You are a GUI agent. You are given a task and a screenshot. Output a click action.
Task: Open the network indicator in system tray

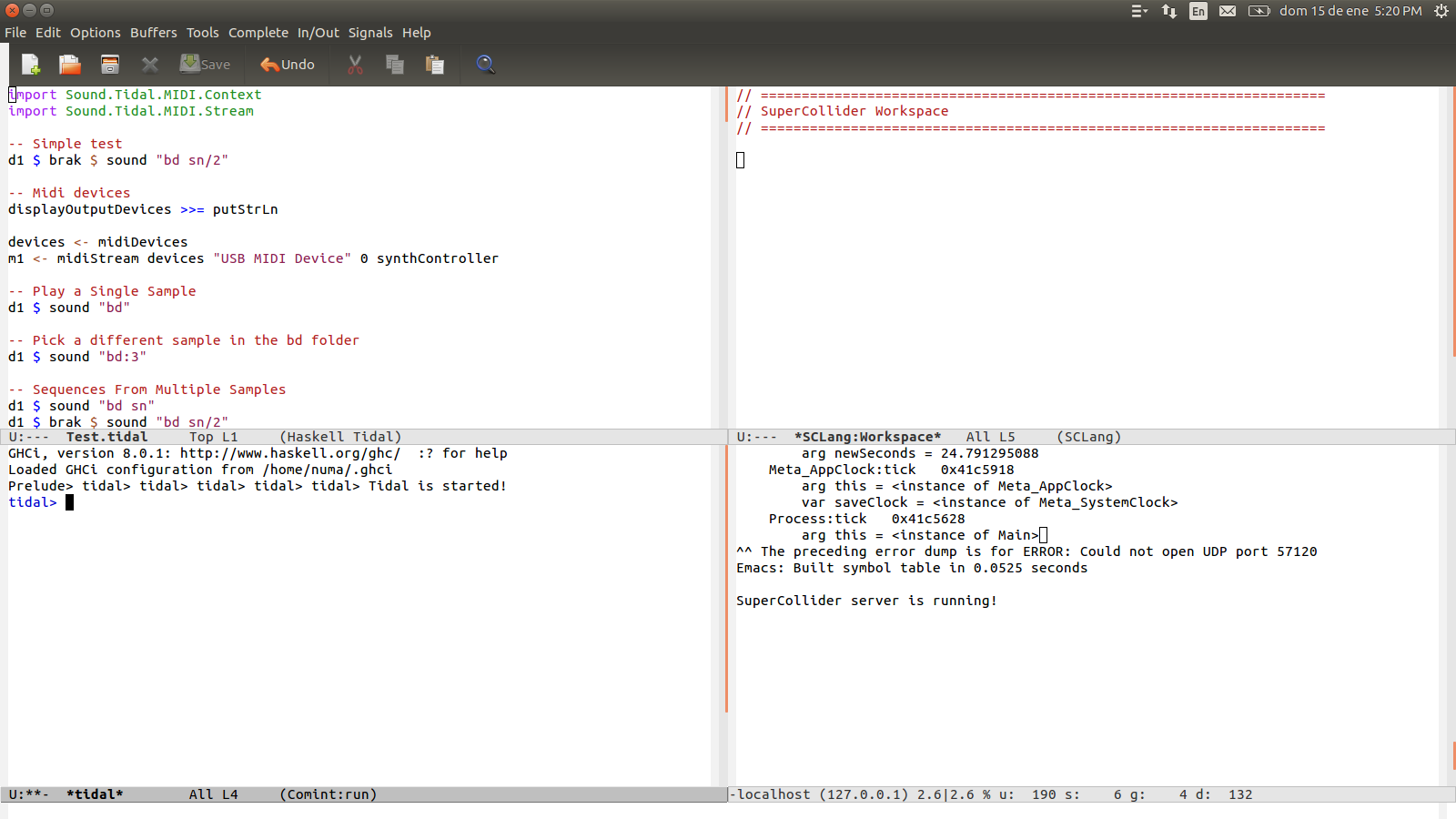click(1169, 11)
